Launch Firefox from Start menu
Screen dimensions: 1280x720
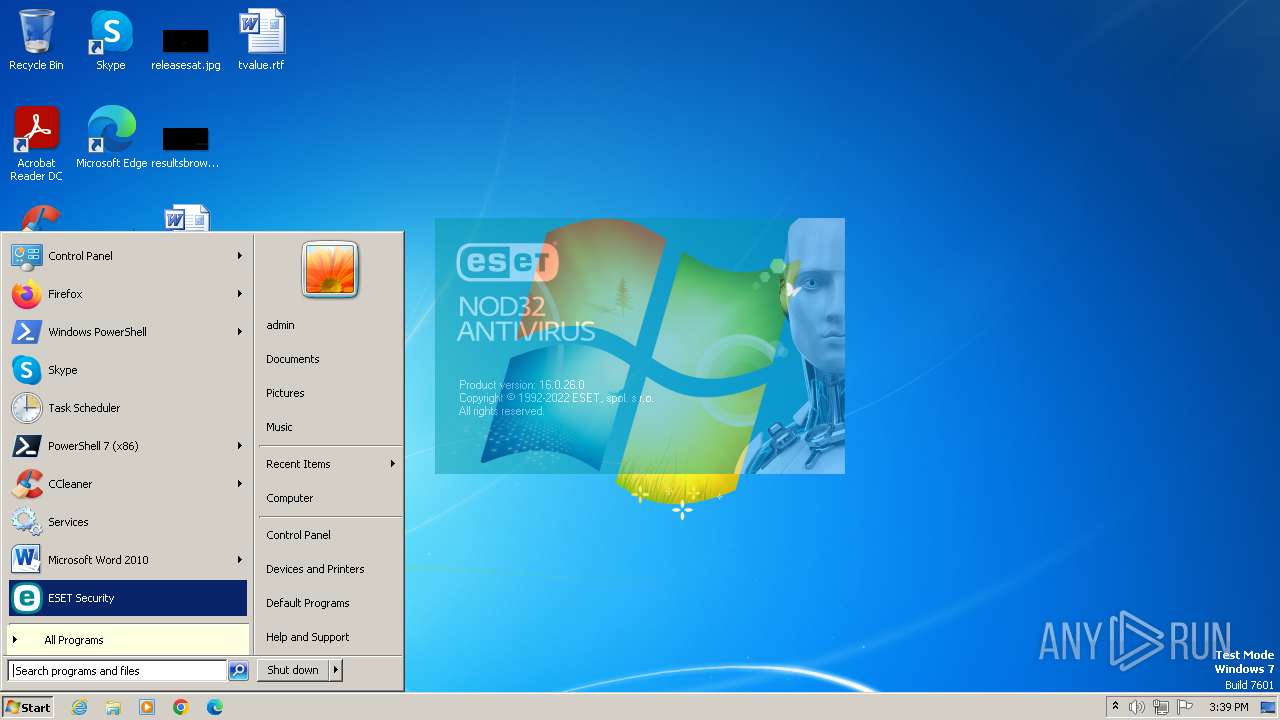pyautogui.click(x=128, y=294)
